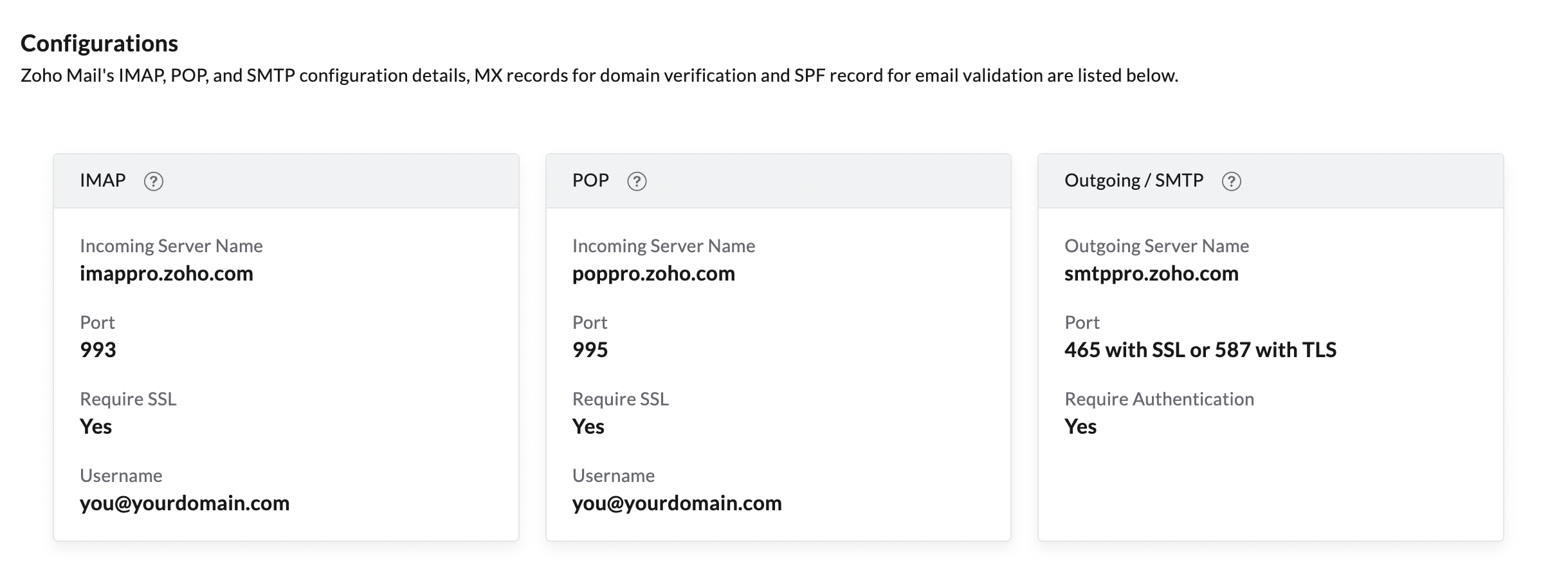
Task: Click the Yes value under IMAP Require SSL
Action: click(x=96, y=427)
